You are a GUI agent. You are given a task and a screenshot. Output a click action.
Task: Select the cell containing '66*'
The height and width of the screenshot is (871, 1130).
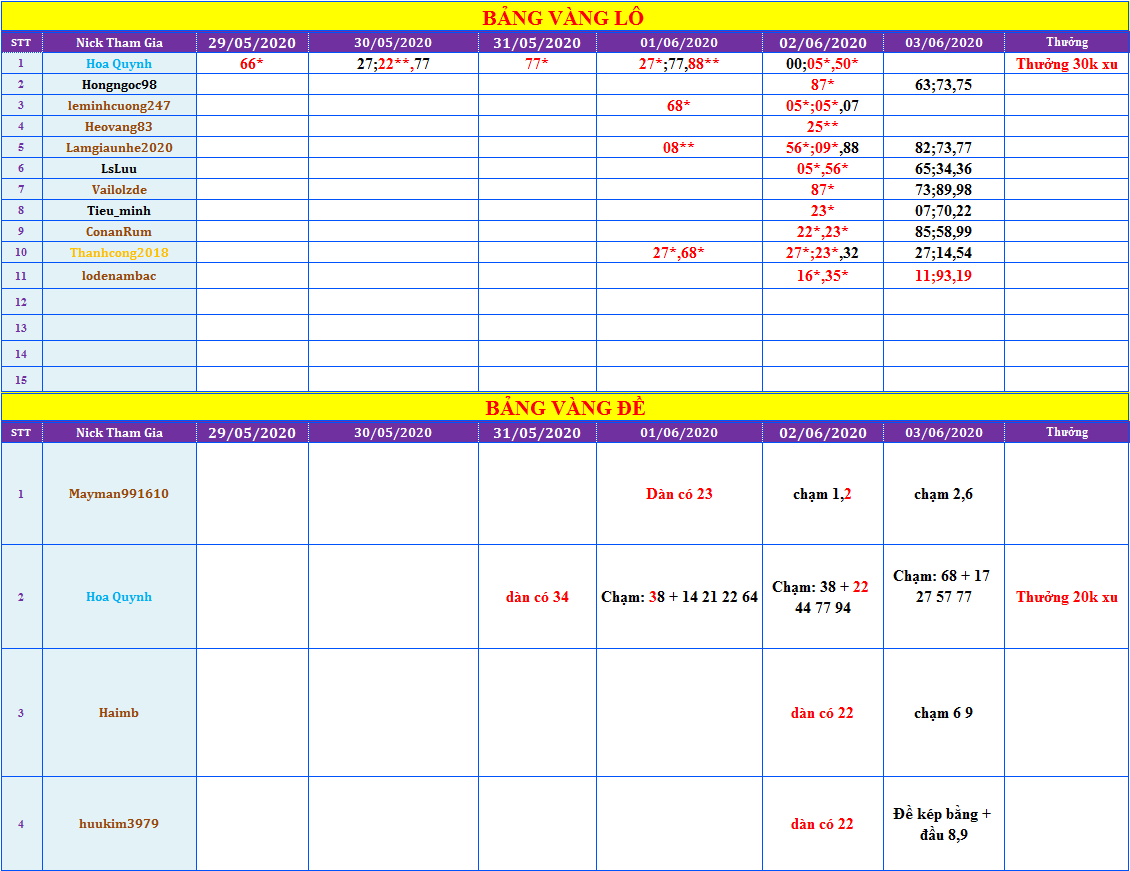coord(252,63)
